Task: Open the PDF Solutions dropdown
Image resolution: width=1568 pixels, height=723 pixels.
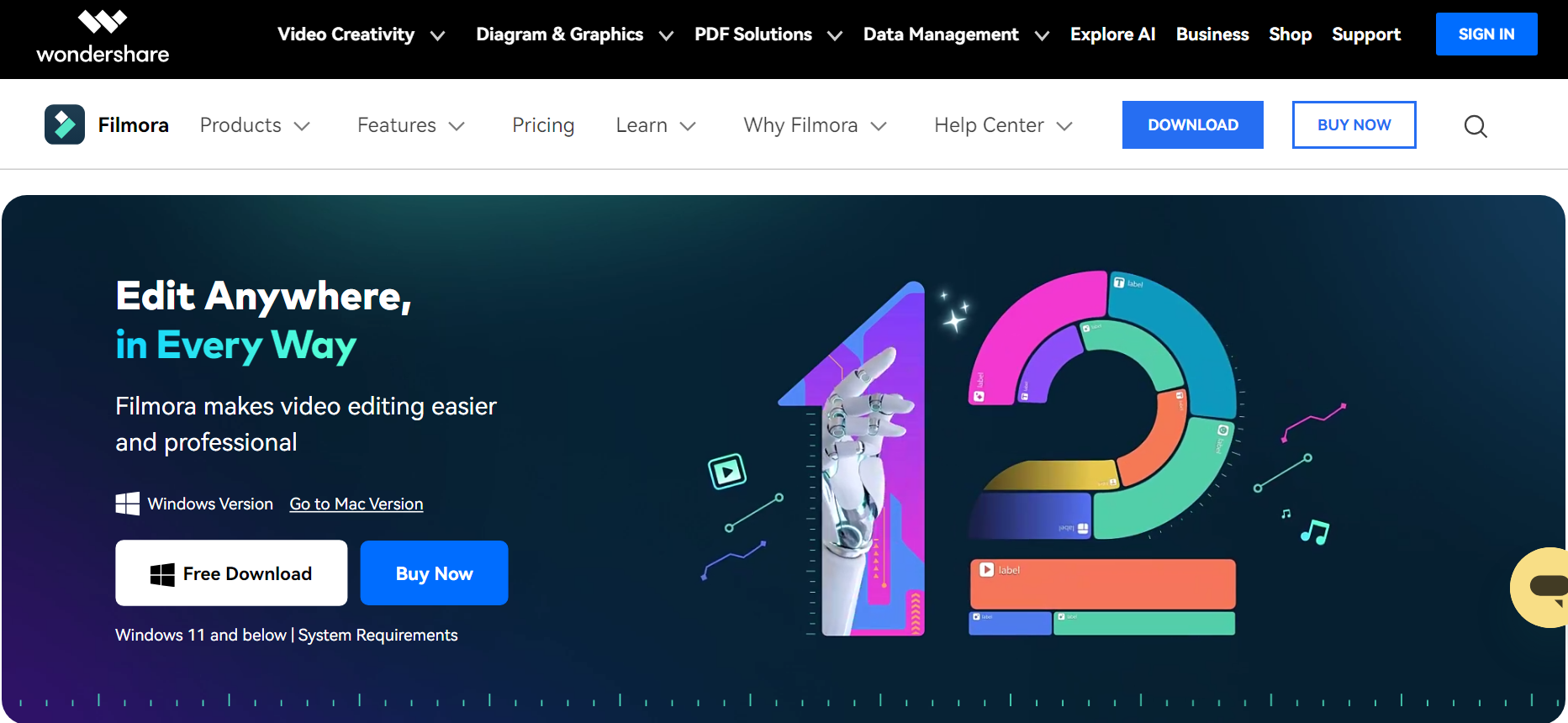Action: coord(768,34)
